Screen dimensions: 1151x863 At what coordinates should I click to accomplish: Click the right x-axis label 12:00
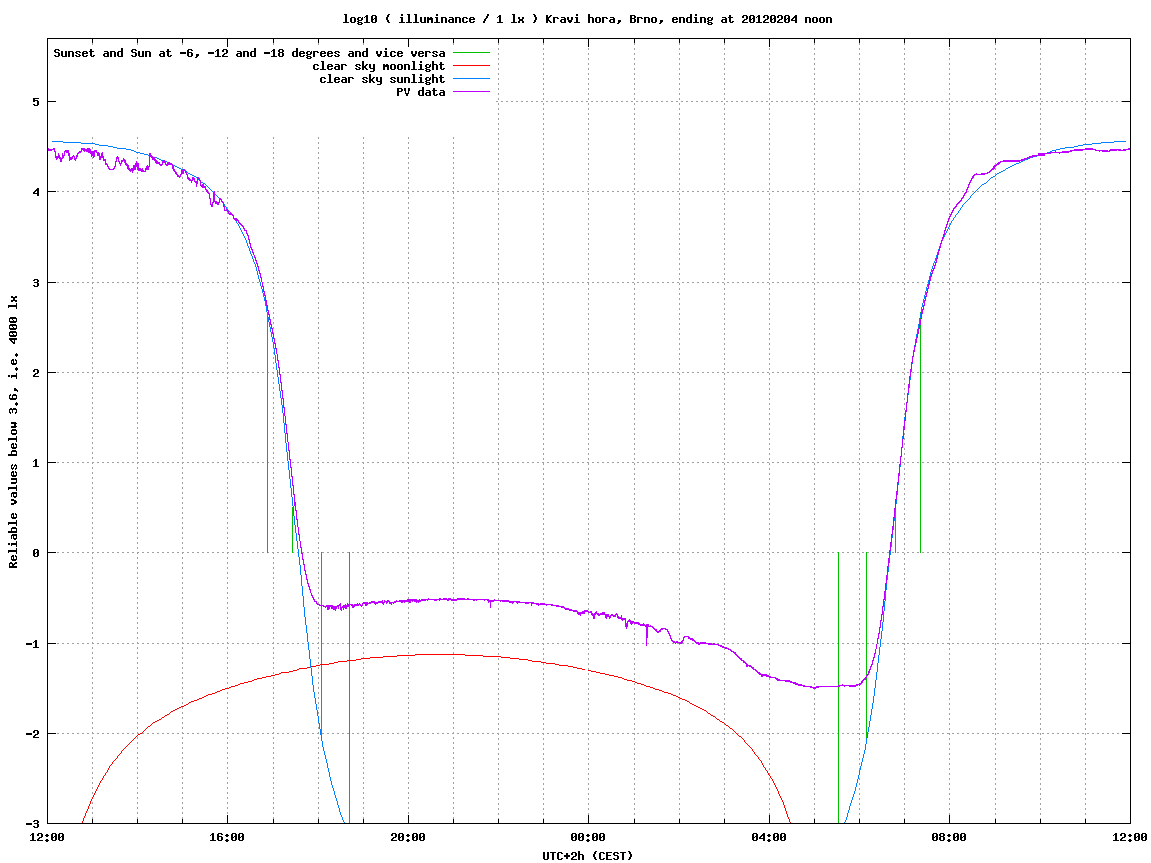(x=1130, y=837)
